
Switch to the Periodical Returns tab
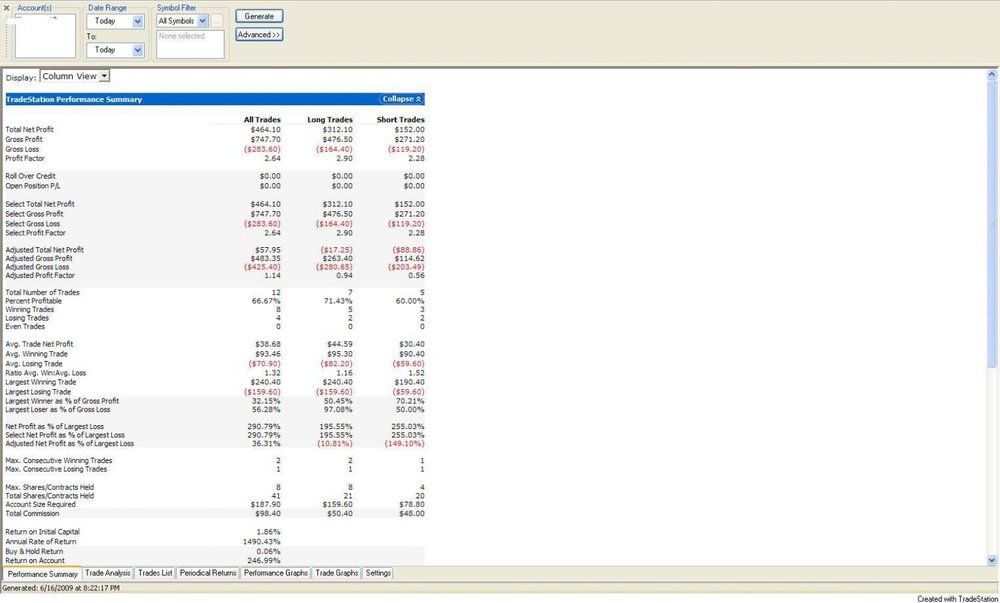[208, 573]
